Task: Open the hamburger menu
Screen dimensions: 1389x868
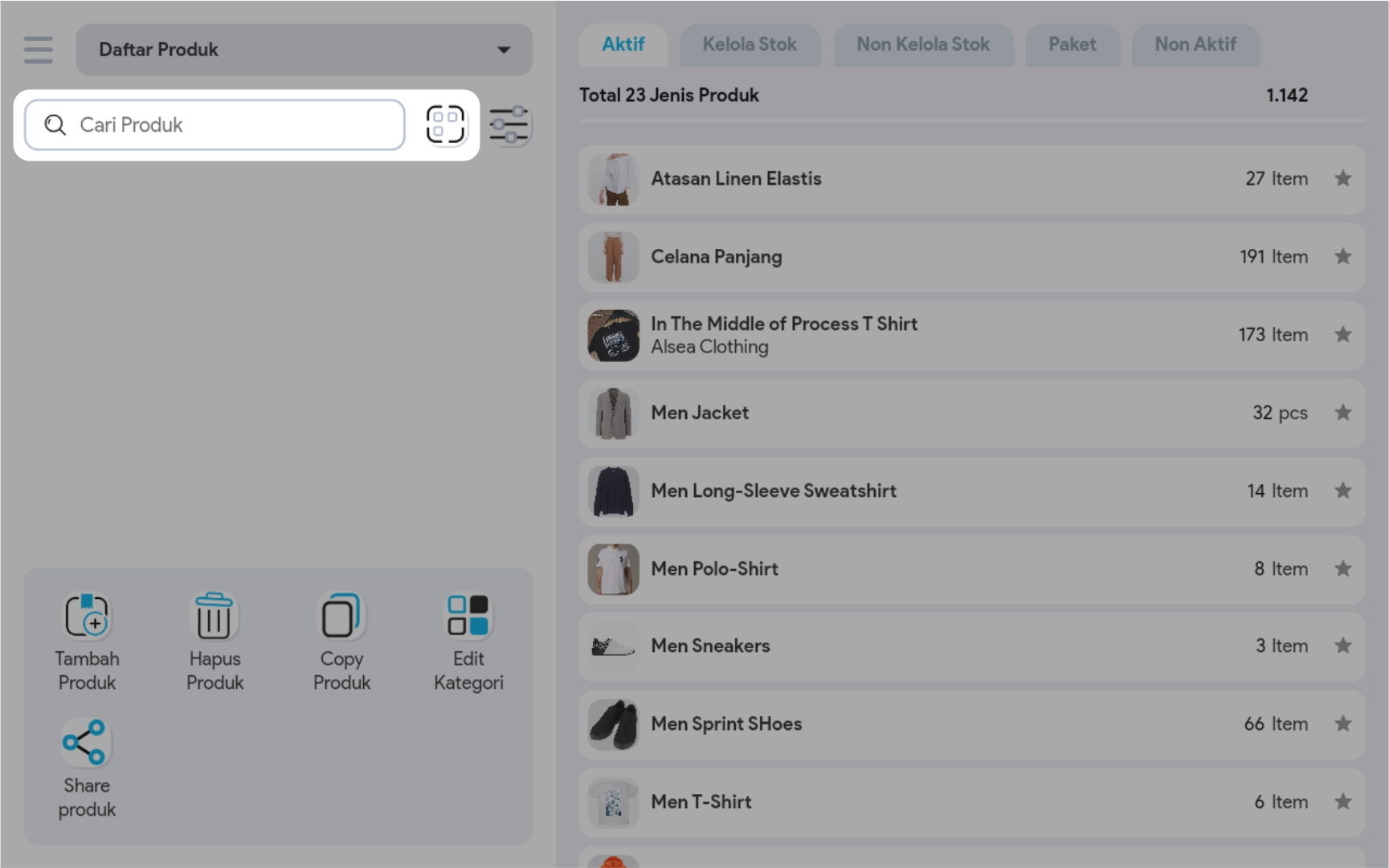Action: (x=38, y=50)
